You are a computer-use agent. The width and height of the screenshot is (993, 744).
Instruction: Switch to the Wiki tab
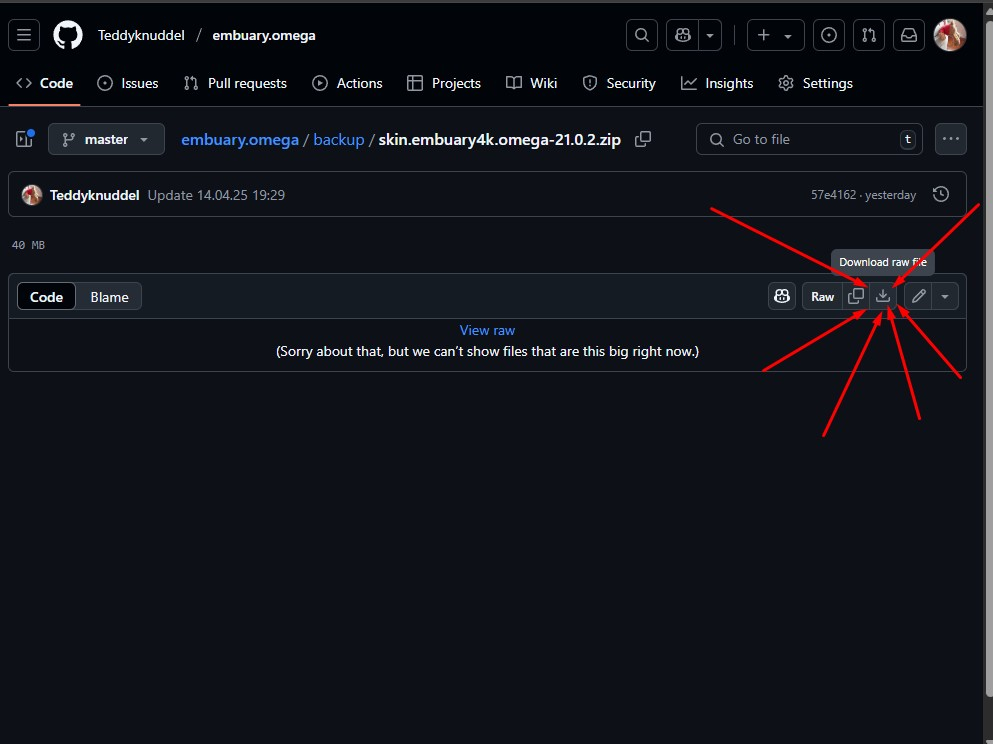click(531, 83)
